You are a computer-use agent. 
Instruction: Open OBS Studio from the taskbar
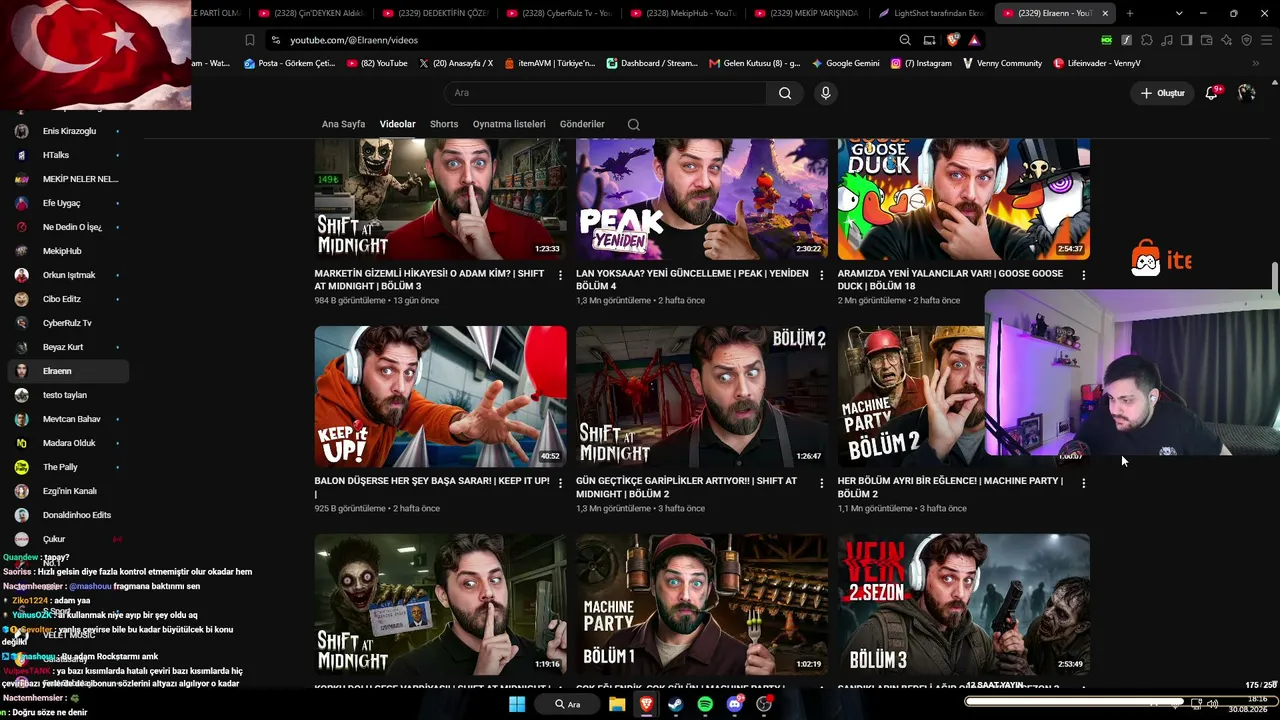765,704
